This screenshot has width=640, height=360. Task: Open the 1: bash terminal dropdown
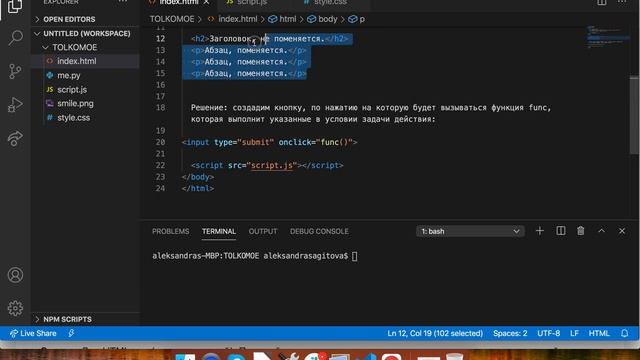tap(470, 231)
